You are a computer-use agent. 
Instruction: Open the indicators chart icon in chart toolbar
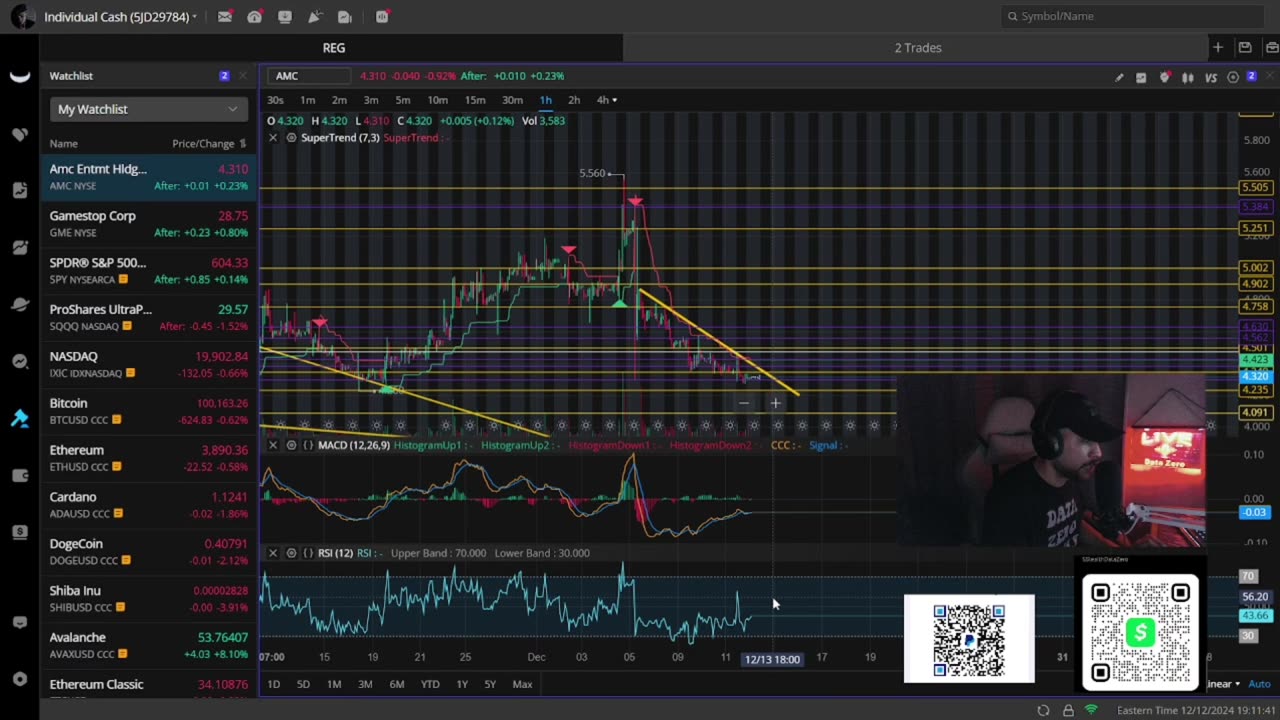click(x=1141, y=77)
